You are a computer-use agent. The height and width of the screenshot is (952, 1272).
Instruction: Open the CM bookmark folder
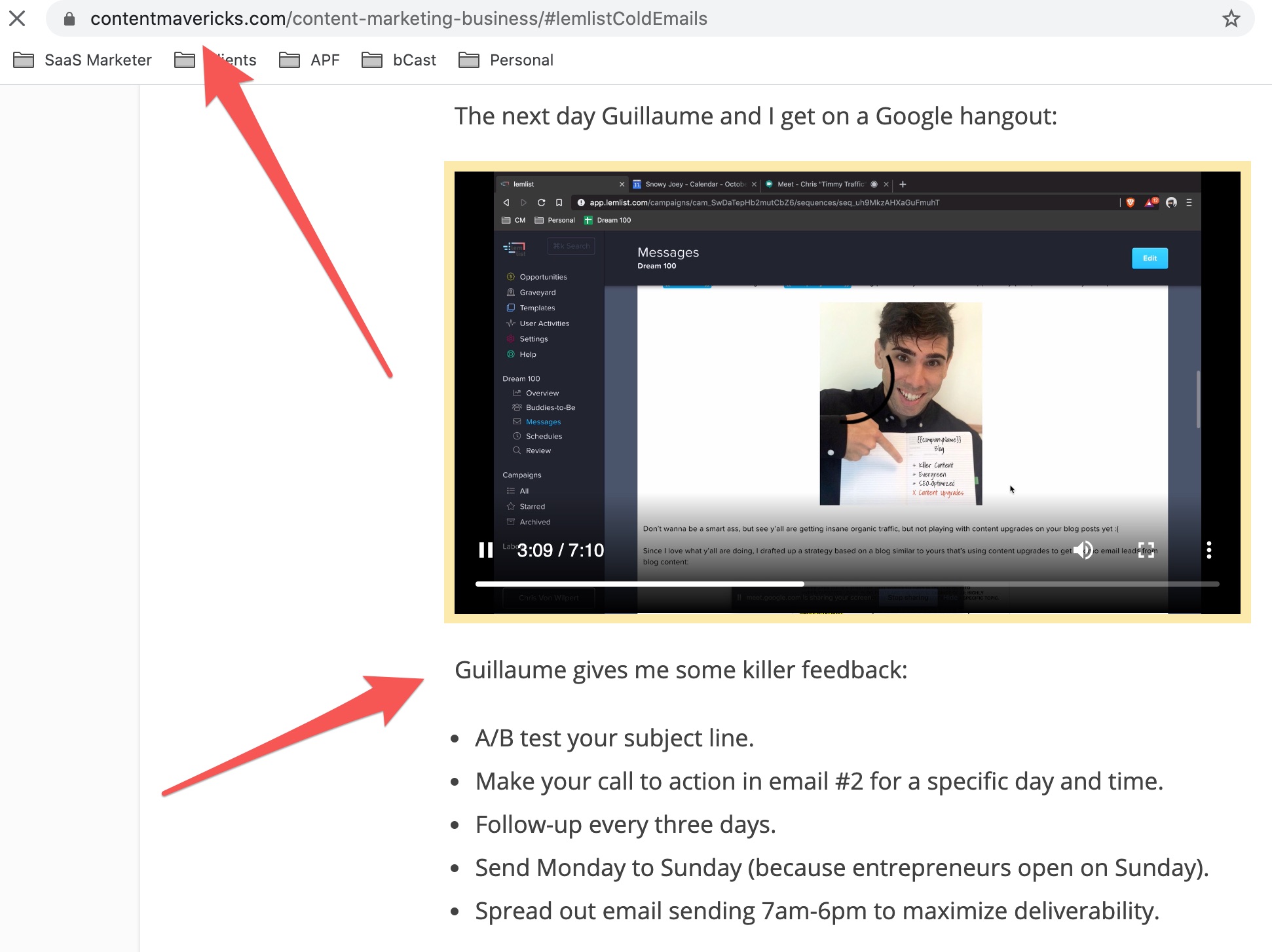[x=514, y=220]
